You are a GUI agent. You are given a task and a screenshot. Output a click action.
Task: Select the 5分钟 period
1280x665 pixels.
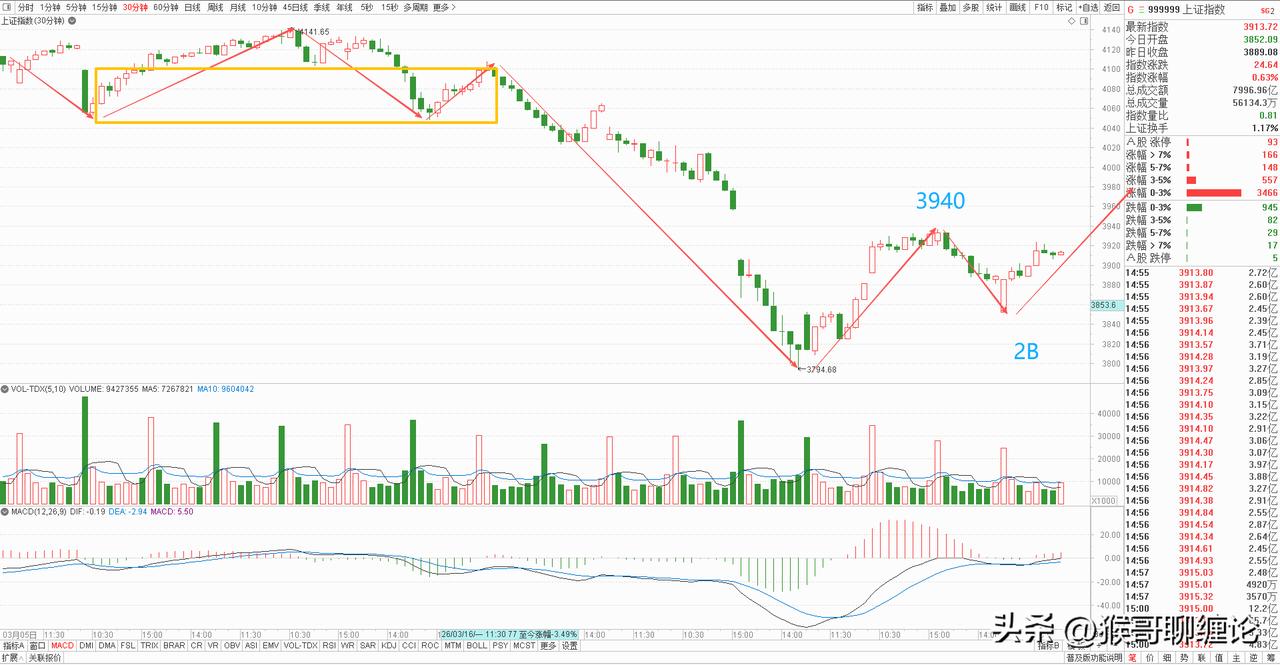76,7
